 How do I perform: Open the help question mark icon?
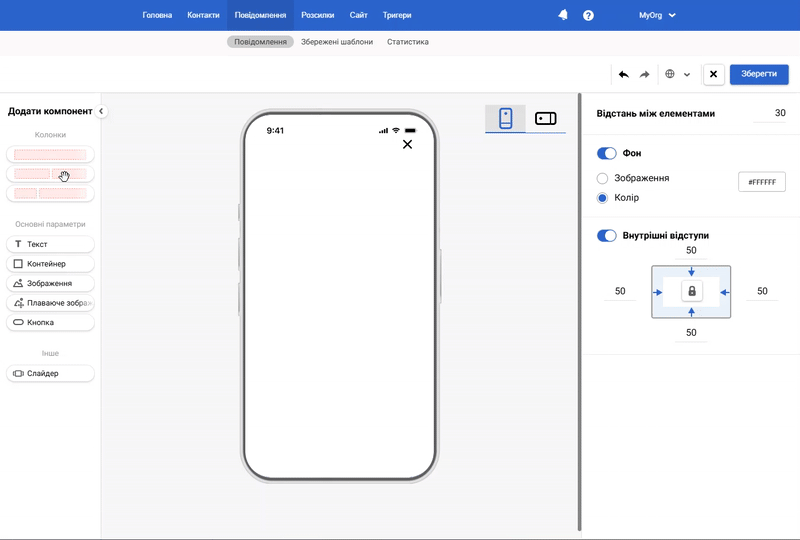588,15
